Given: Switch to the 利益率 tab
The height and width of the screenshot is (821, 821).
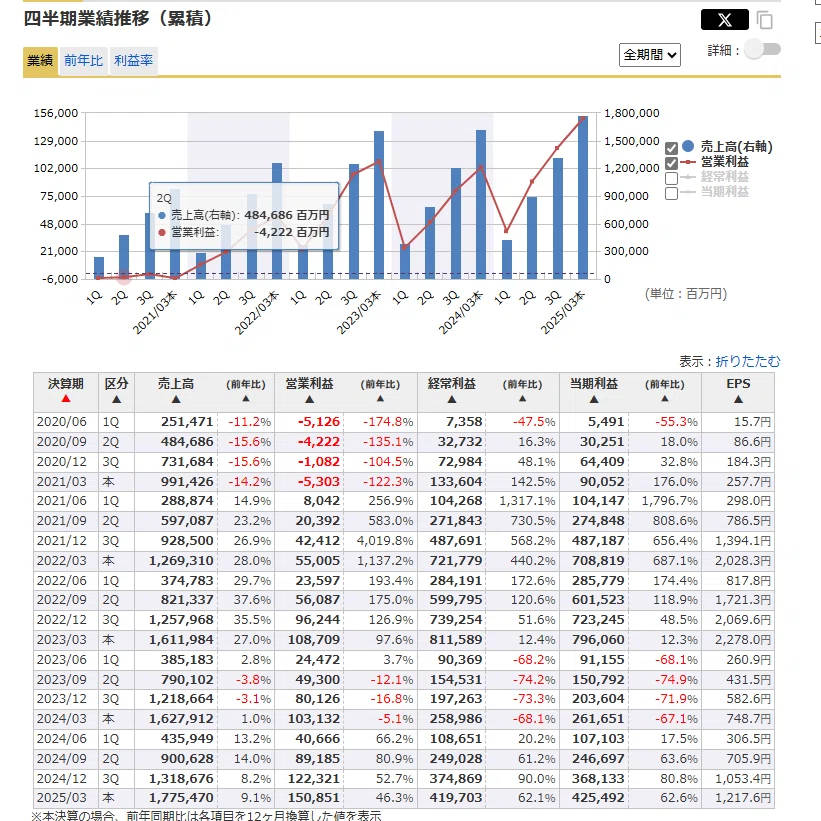Looking at the screenshot, I should pyautogui.click(x=134, y=61).
